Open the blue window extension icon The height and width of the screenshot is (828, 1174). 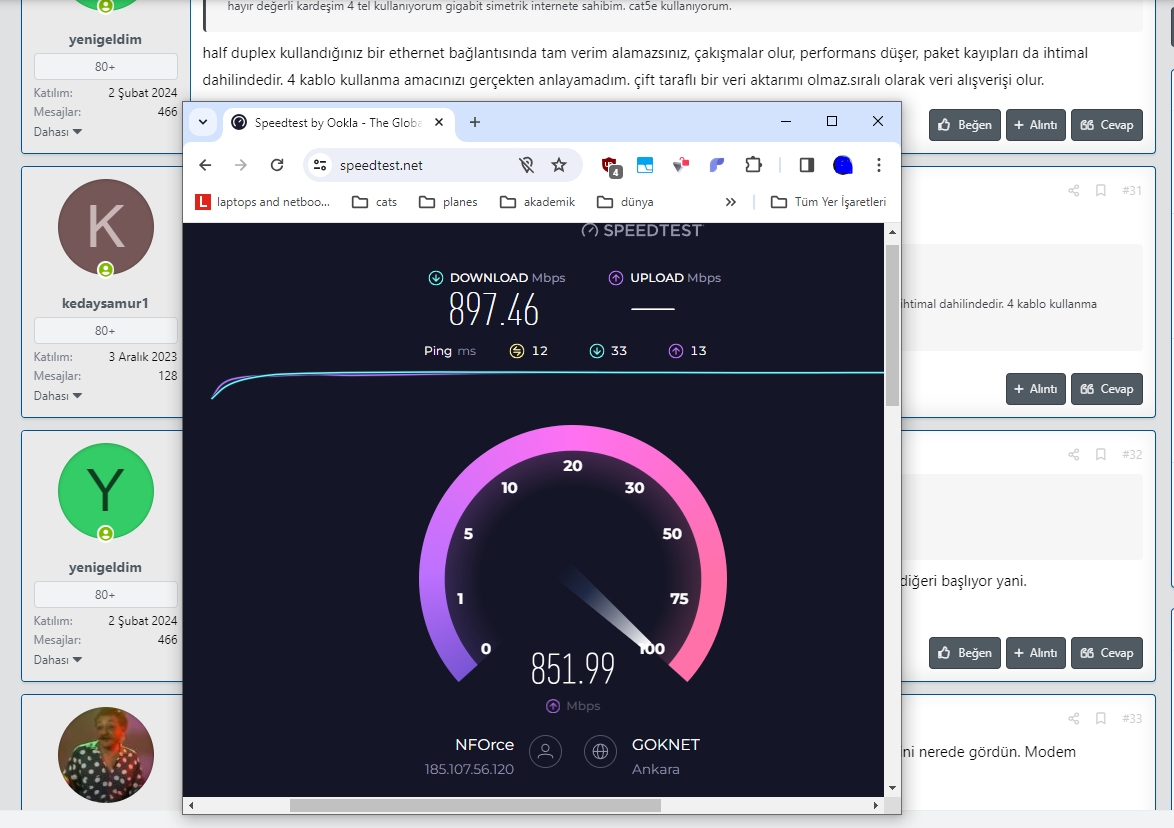coord(645,165)
